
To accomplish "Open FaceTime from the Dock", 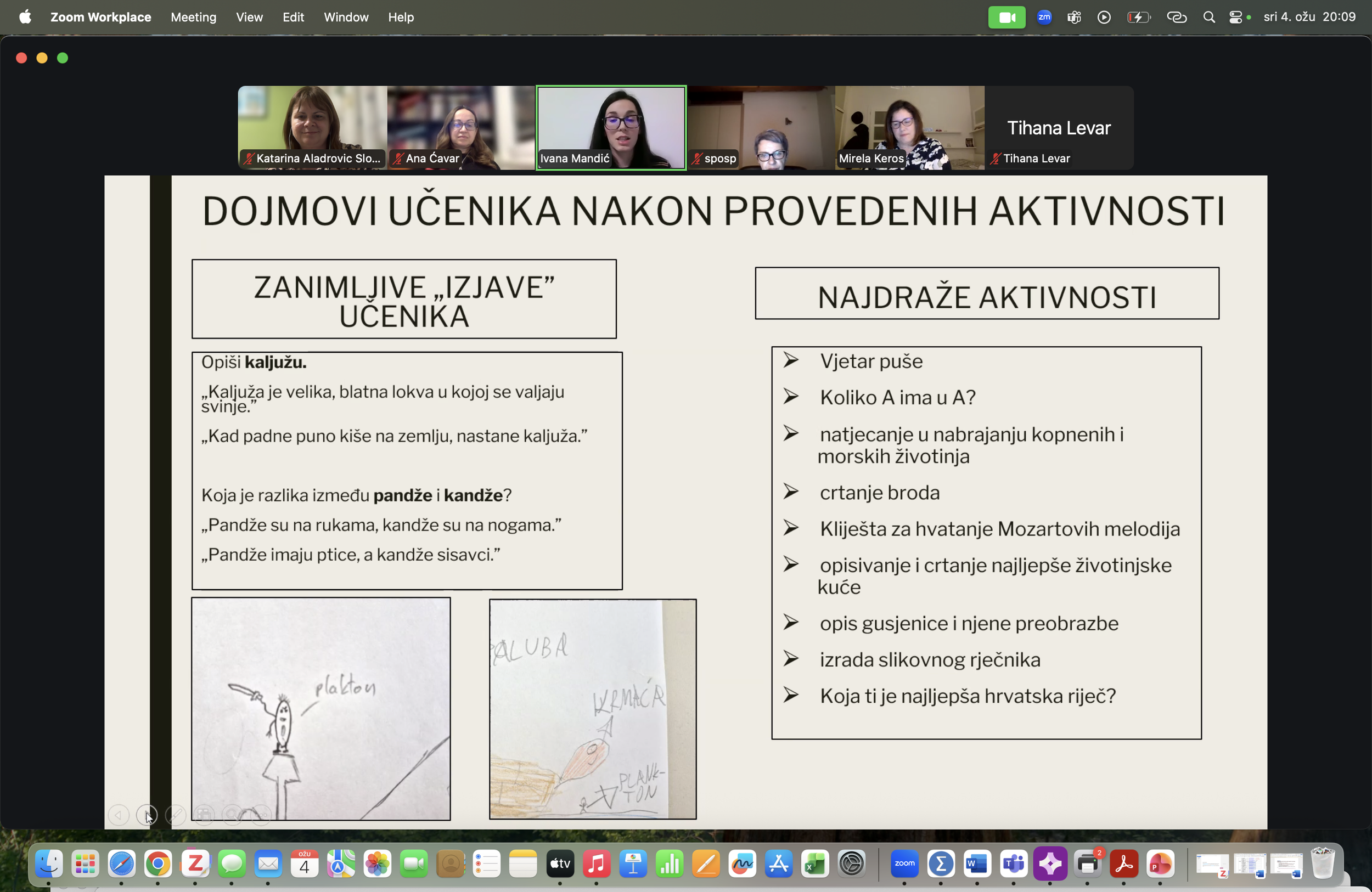I will (x=414, y=863).
